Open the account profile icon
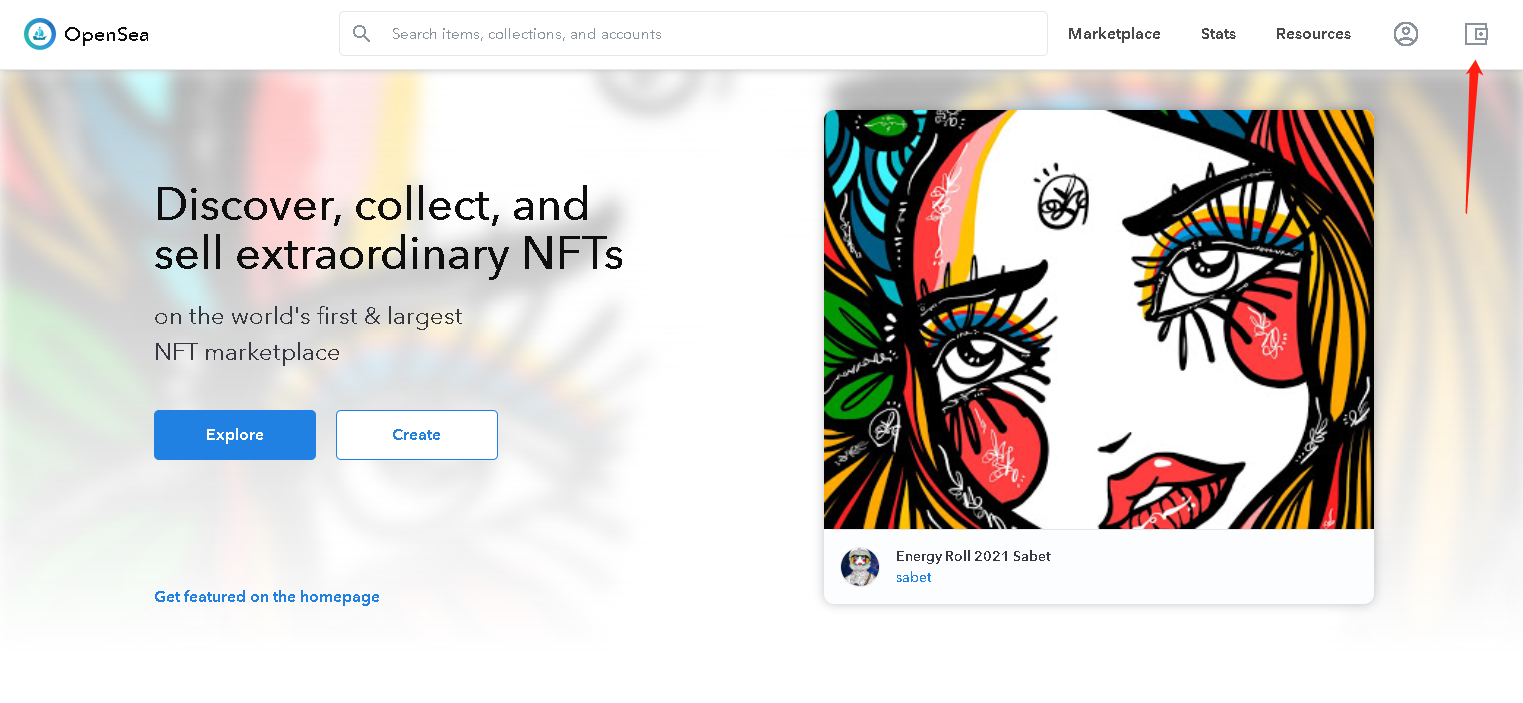Image resolution: width=1523 pixels, height=703 pixels. pos(1405,34)
